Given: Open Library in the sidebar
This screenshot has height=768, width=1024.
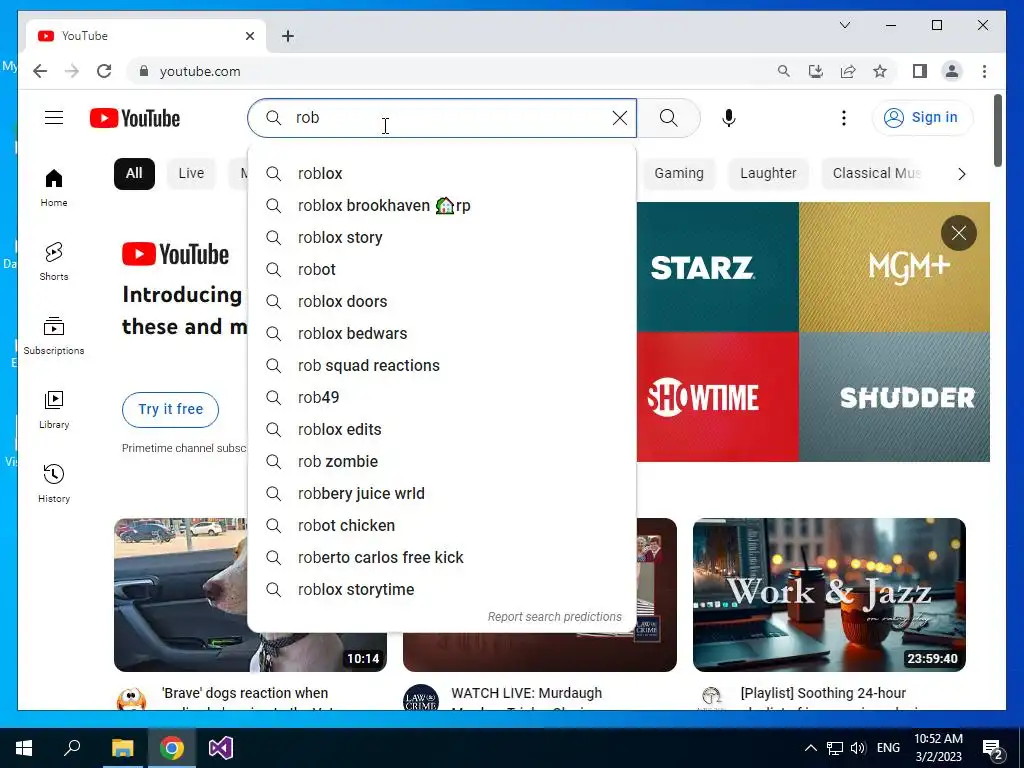Looking at the screenshot, I should click(x=54, y=409).
